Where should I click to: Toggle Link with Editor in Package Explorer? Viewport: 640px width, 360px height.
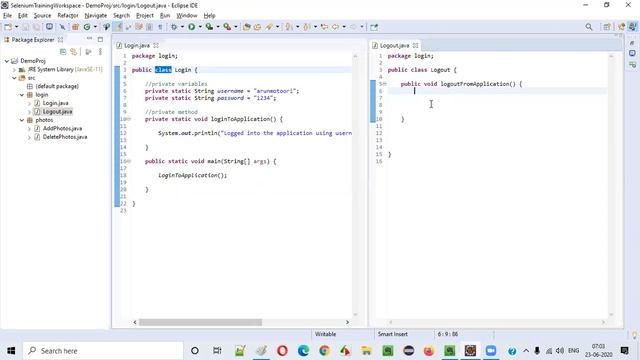pos(73,52)
